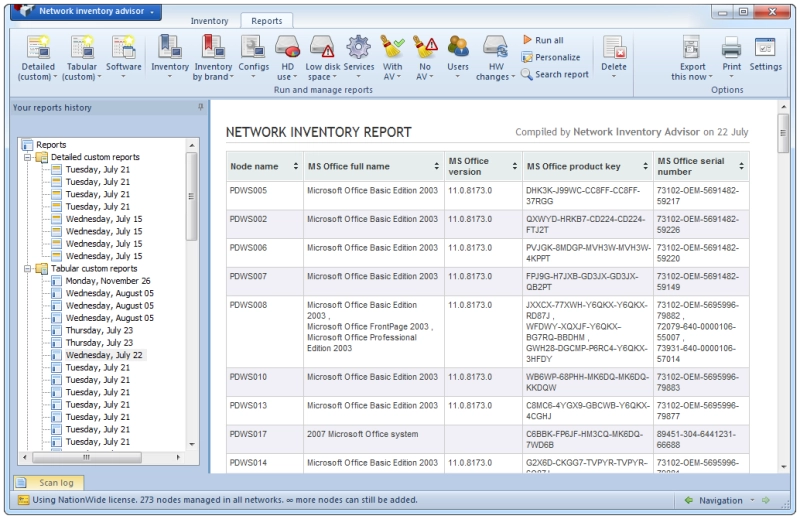This screenshot has width=800, height=519.
Task: Open the Users report icon
Action: [458, 47]
